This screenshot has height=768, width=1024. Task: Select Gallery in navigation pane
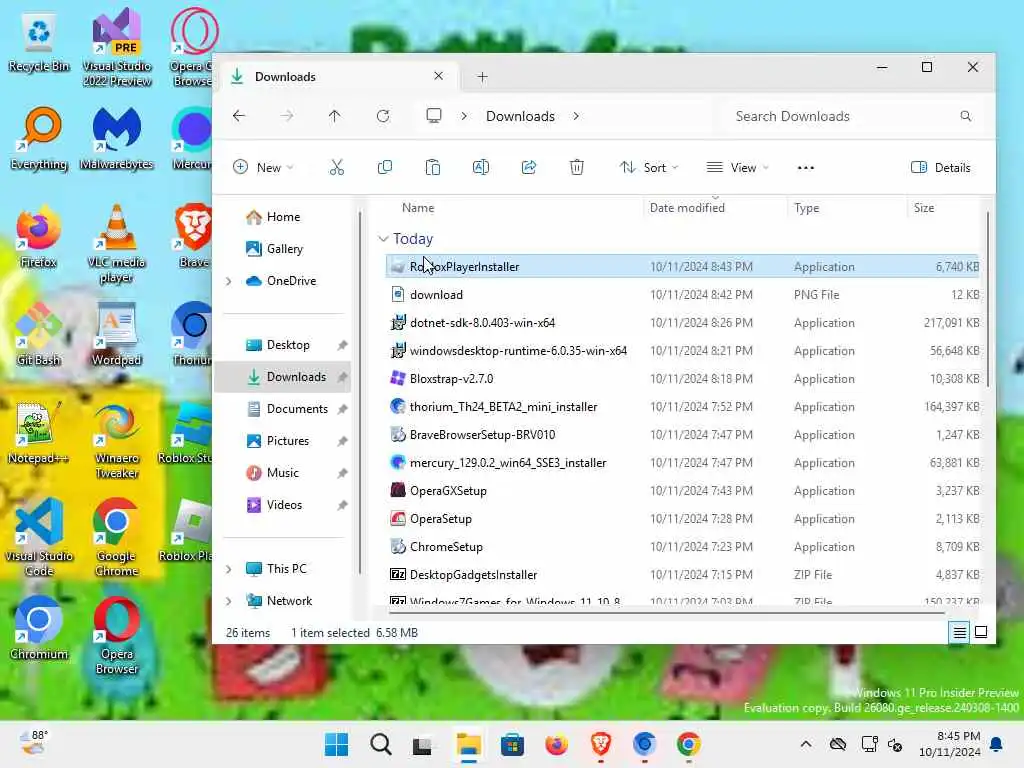tap(285, 249)
